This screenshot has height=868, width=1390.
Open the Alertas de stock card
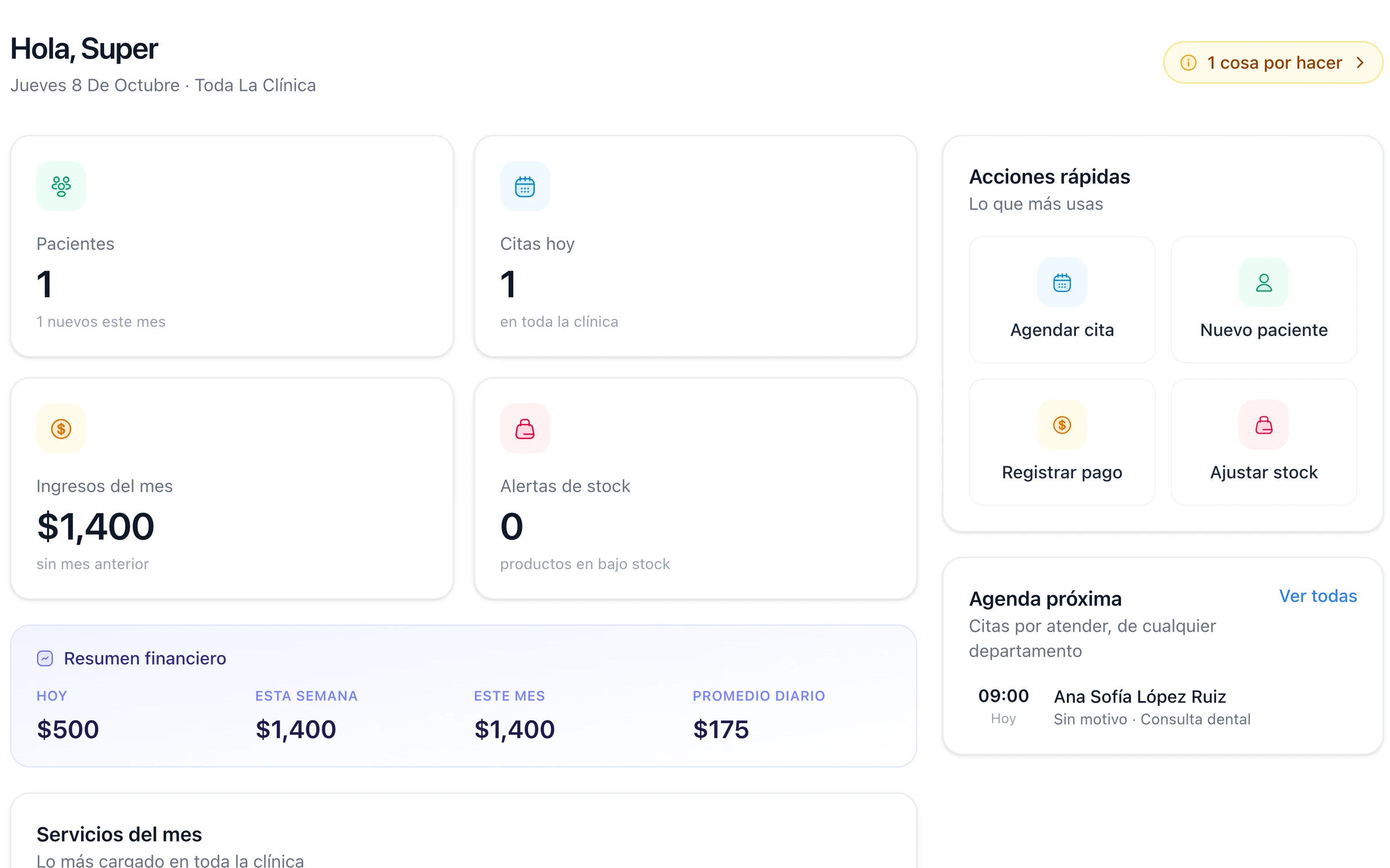coord(695,488)
